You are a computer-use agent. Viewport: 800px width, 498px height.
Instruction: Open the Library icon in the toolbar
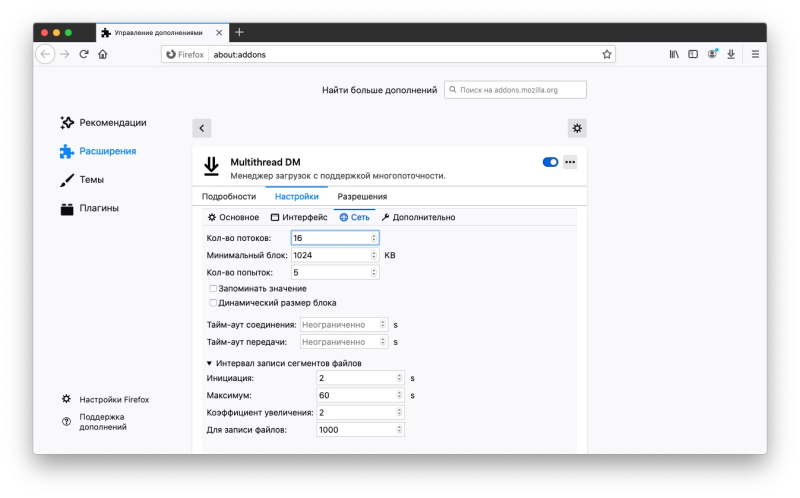674,54
